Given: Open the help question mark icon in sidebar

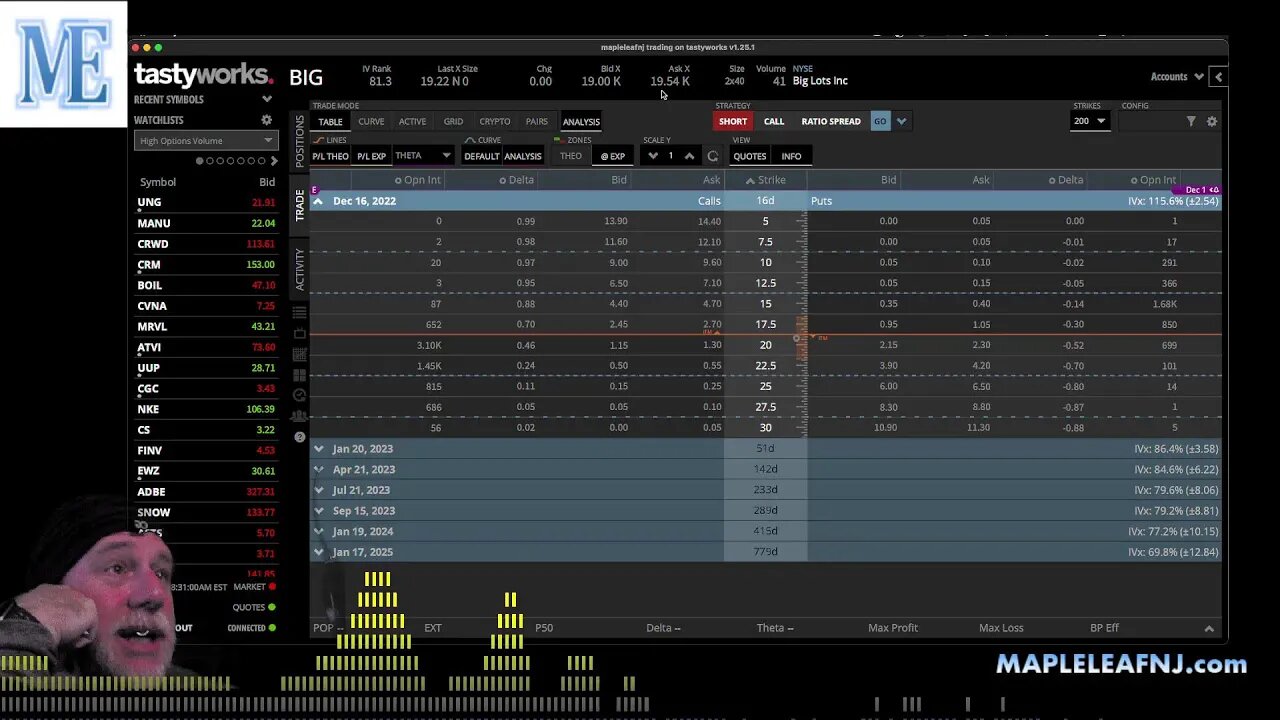Looking at the screenshot, I should tap(300, 437).
